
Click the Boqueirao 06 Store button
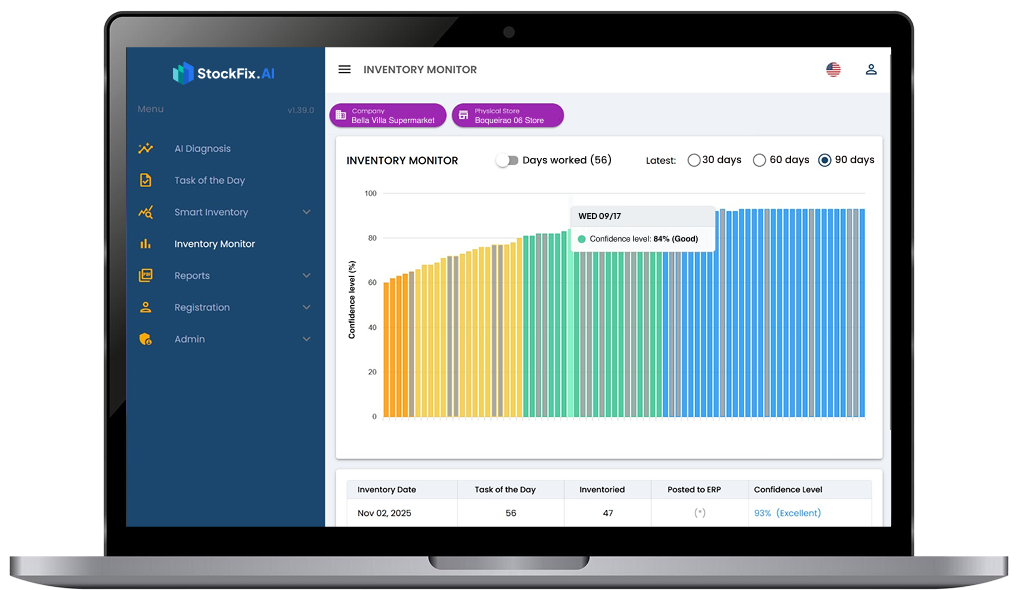tap(507, 116)
